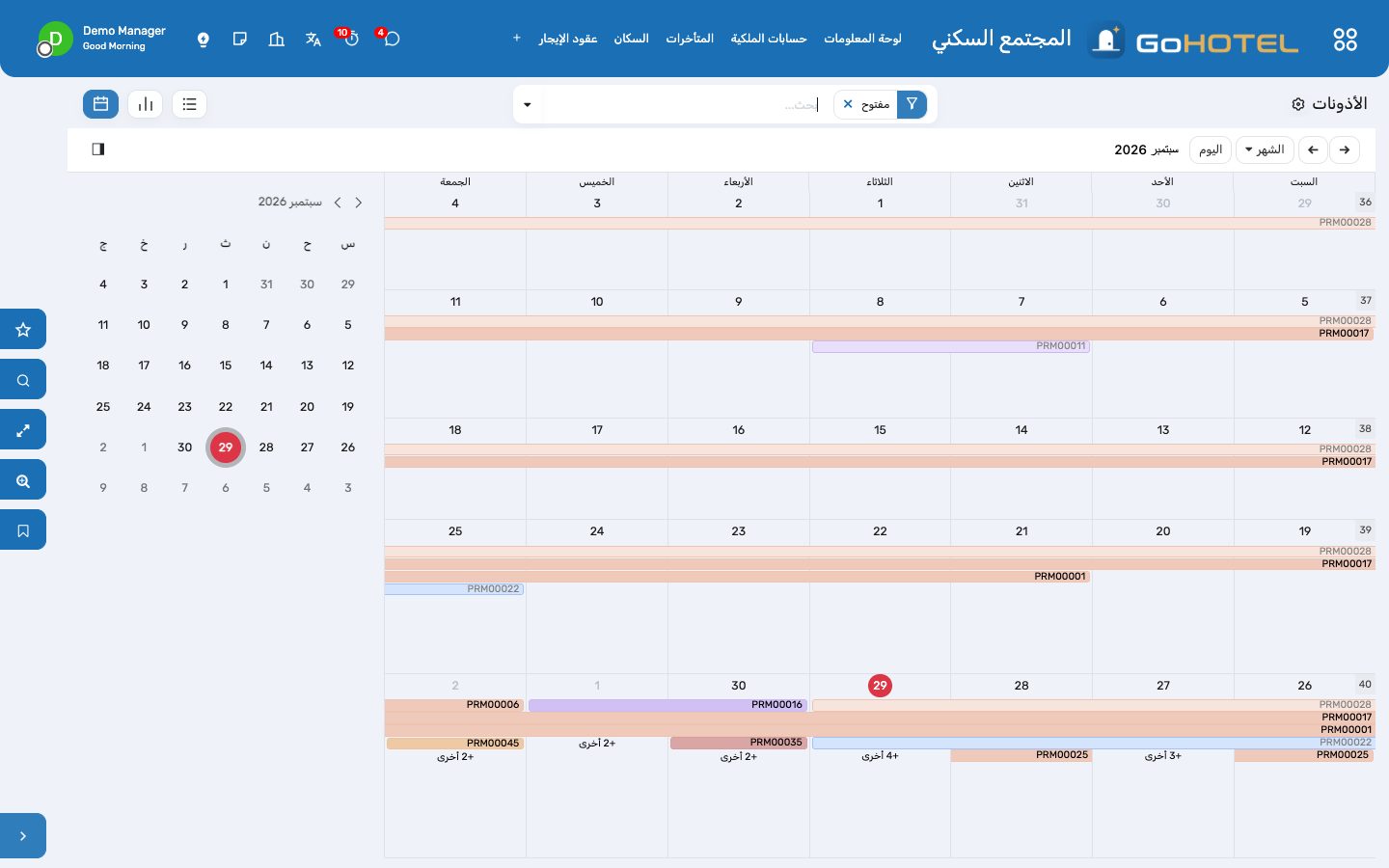Screen dimensions: 1389x868
Task: Open the لوحة المعلومات menu
Action: point(862,39)
